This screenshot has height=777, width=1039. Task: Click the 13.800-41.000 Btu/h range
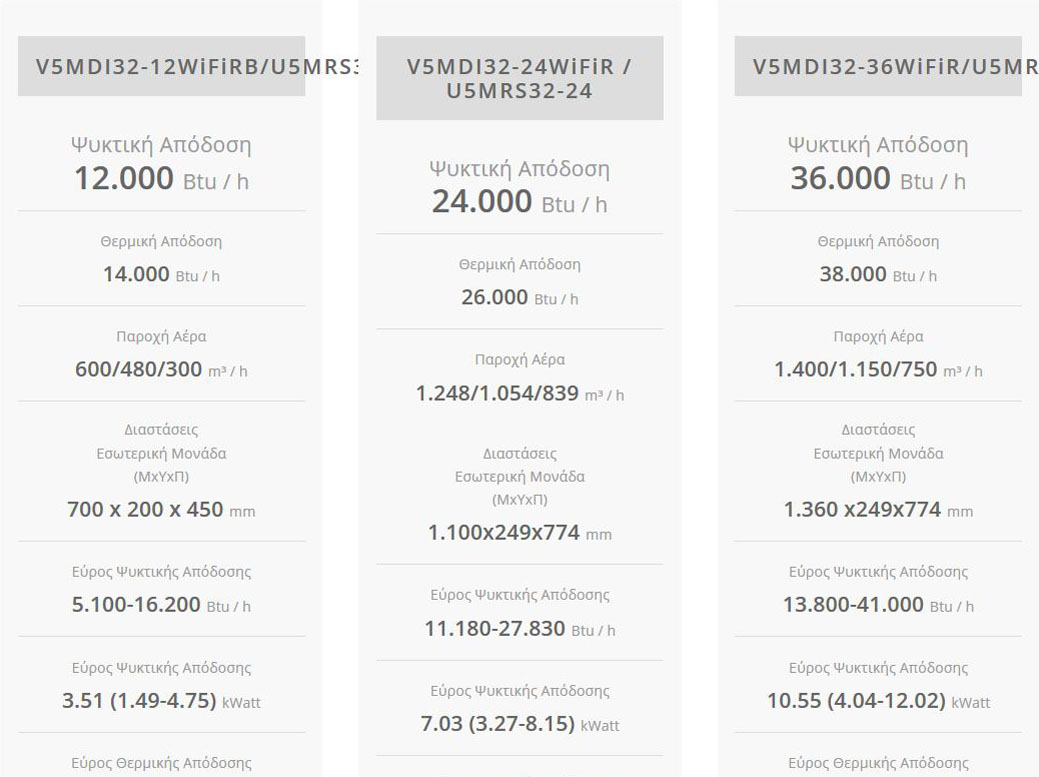pos(878,604)
